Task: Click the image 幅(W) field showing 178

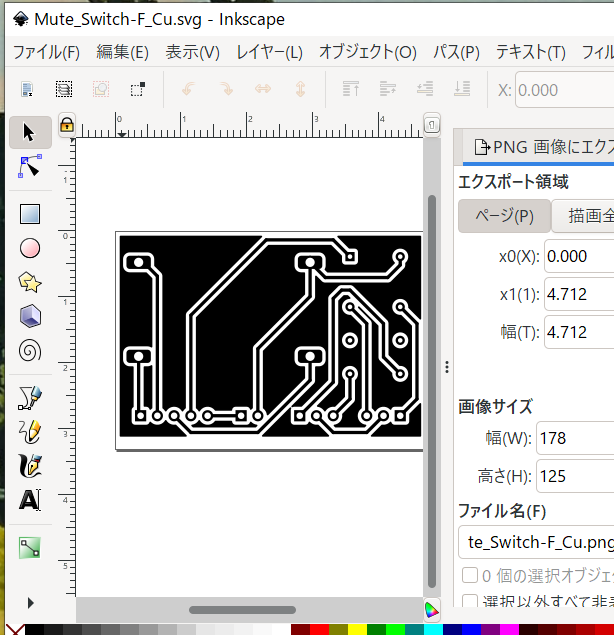Action: click(575, 438)
